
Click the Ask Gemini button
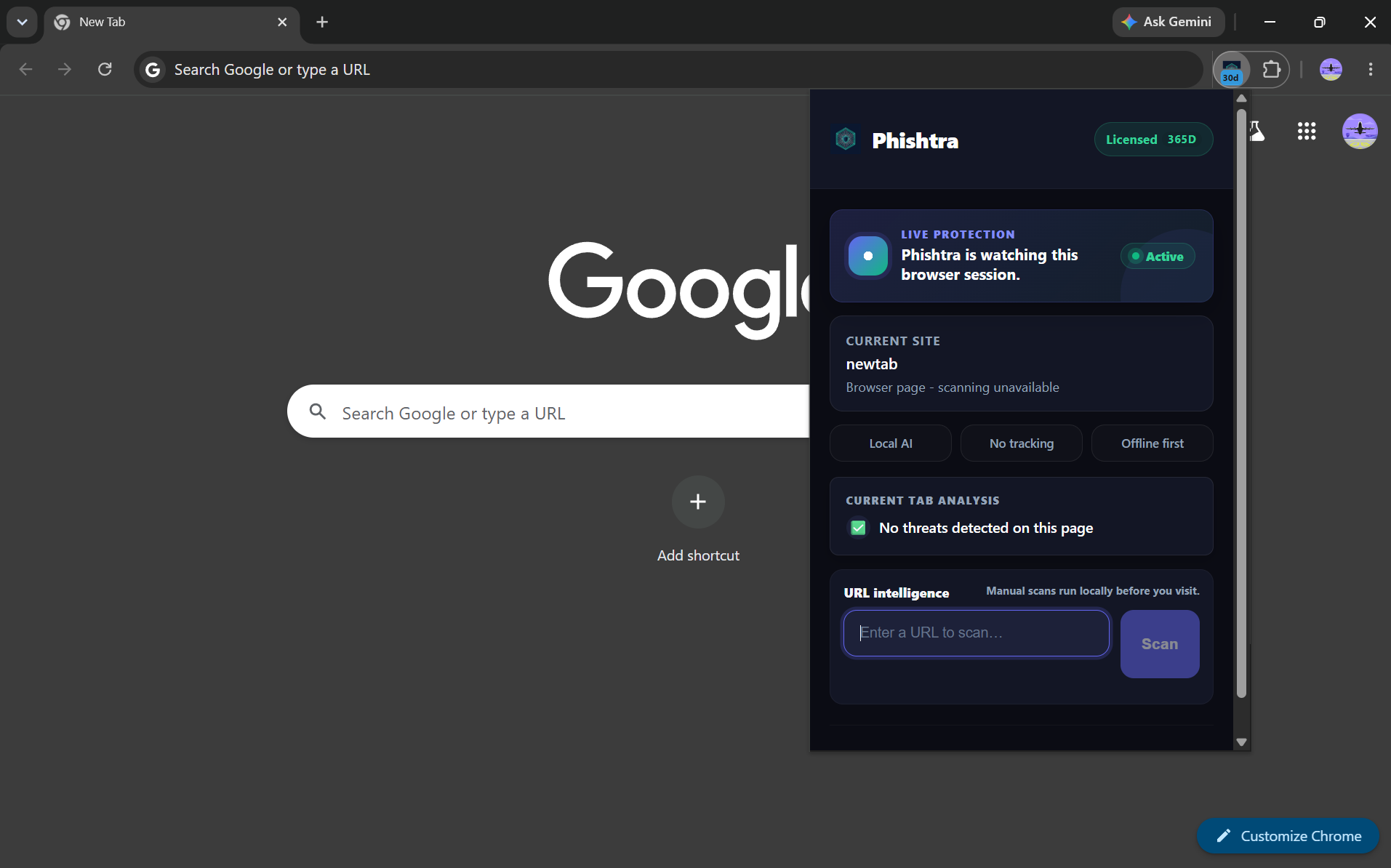[1168, 22]
